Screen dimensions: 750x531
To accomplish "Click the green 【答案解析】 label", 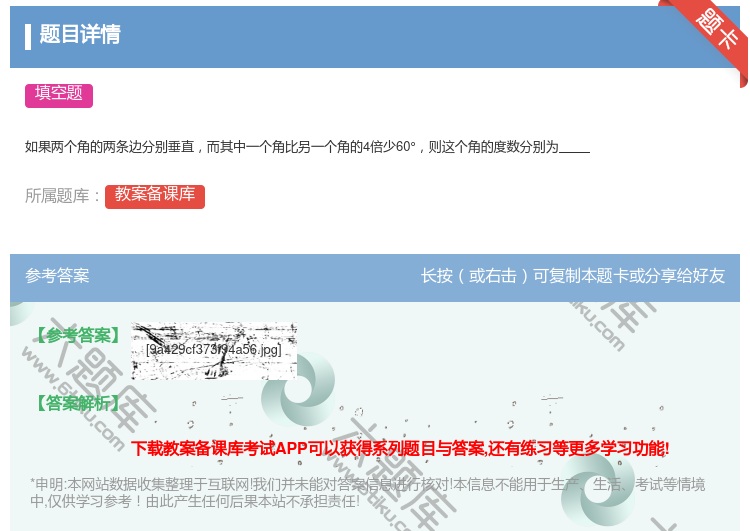I will [78, 403].
